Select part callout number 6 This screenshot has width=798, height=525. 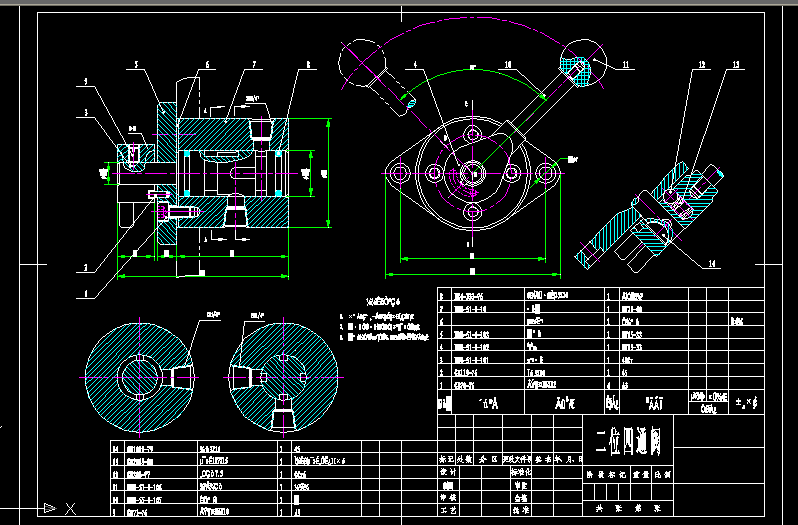[x=207, y=64]
